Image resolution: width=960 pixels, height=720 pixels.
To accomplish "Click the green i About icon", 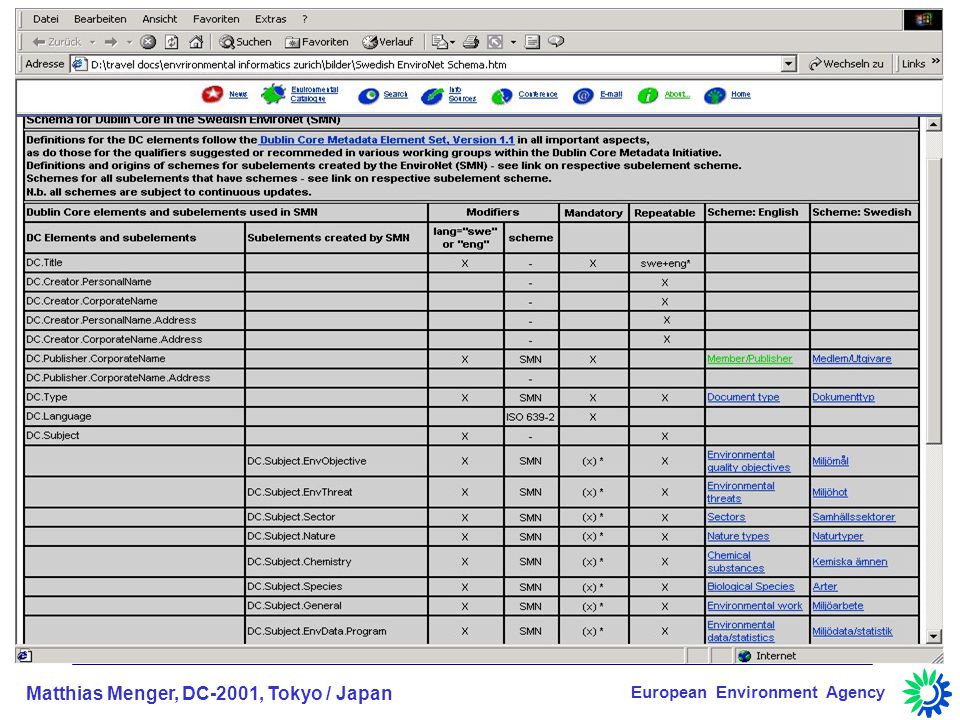I will [x=648, y=96].
